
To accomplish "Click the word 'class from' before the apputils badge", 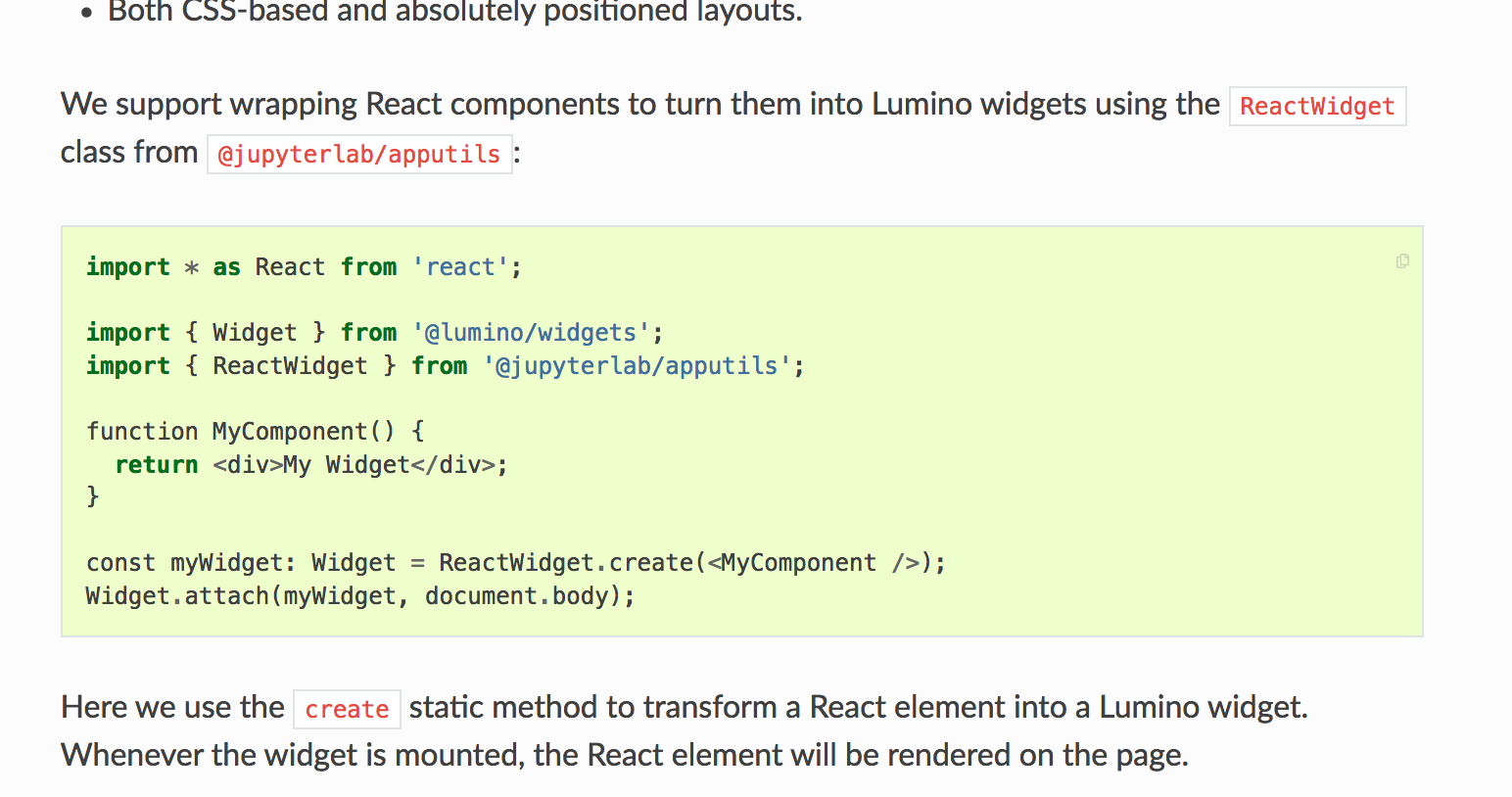I will (x=128, y=152).
